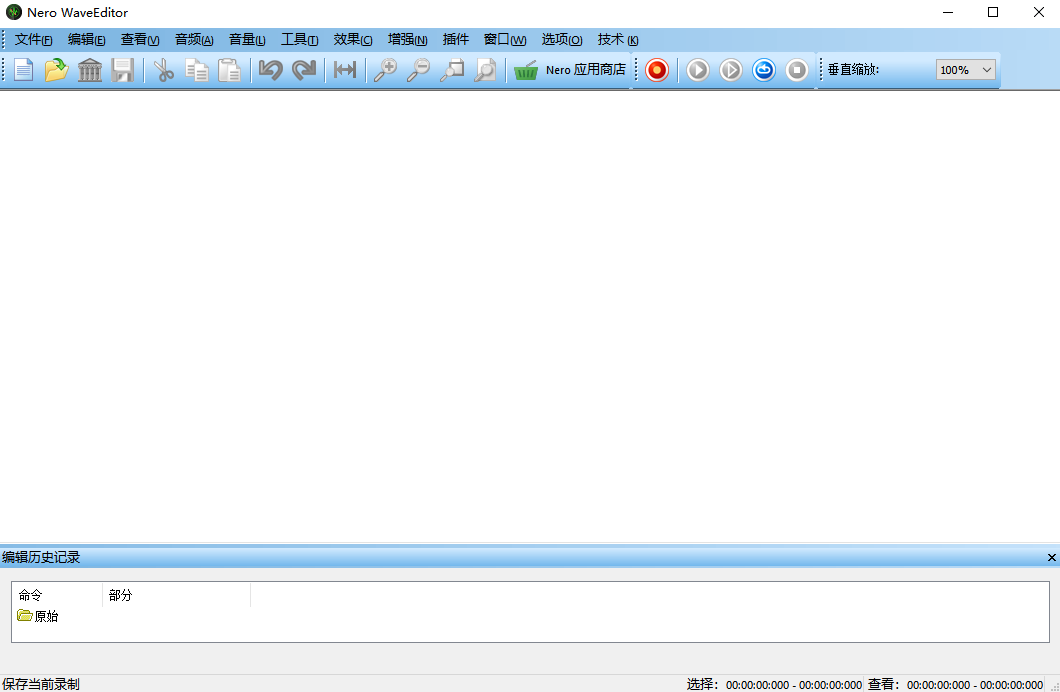1060x692 pixels.
Task: Select the 原始 history entry
Action: (x=38, y=616)
